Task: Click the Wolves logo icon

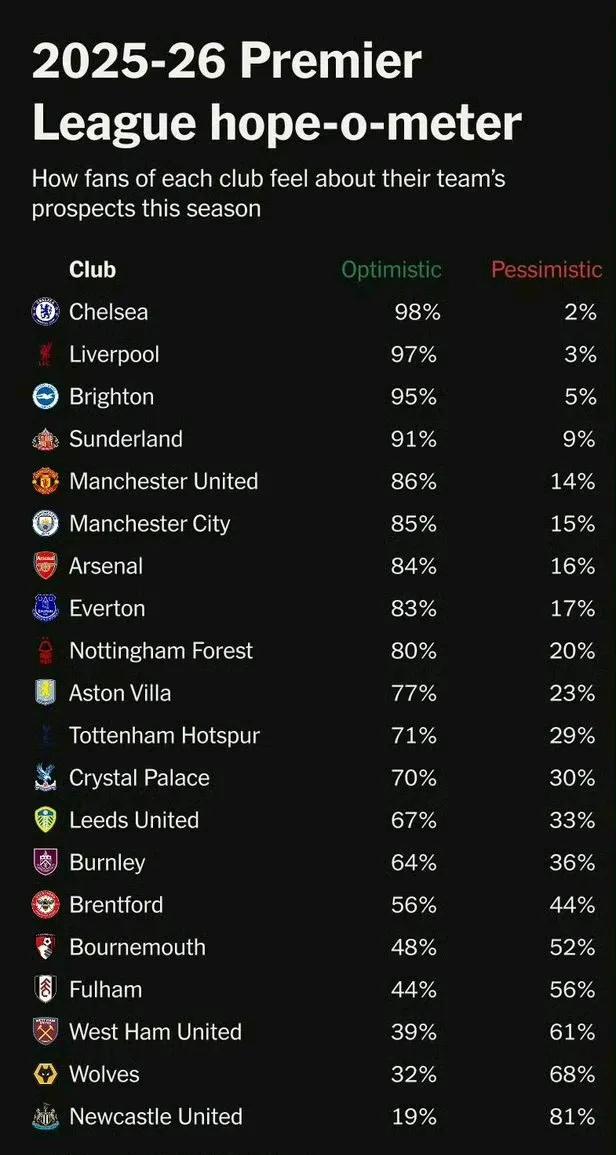Action: click(x=46, y=1074)
